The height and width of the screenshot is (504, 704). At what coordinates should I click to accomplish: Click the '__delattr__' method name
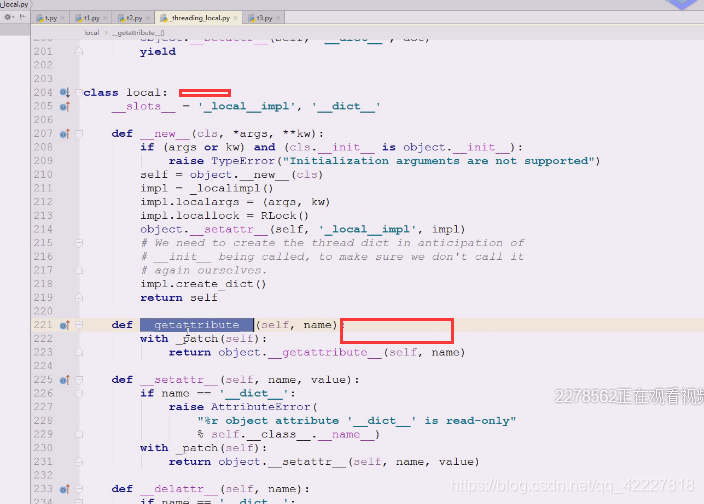[x=179, y=489]
